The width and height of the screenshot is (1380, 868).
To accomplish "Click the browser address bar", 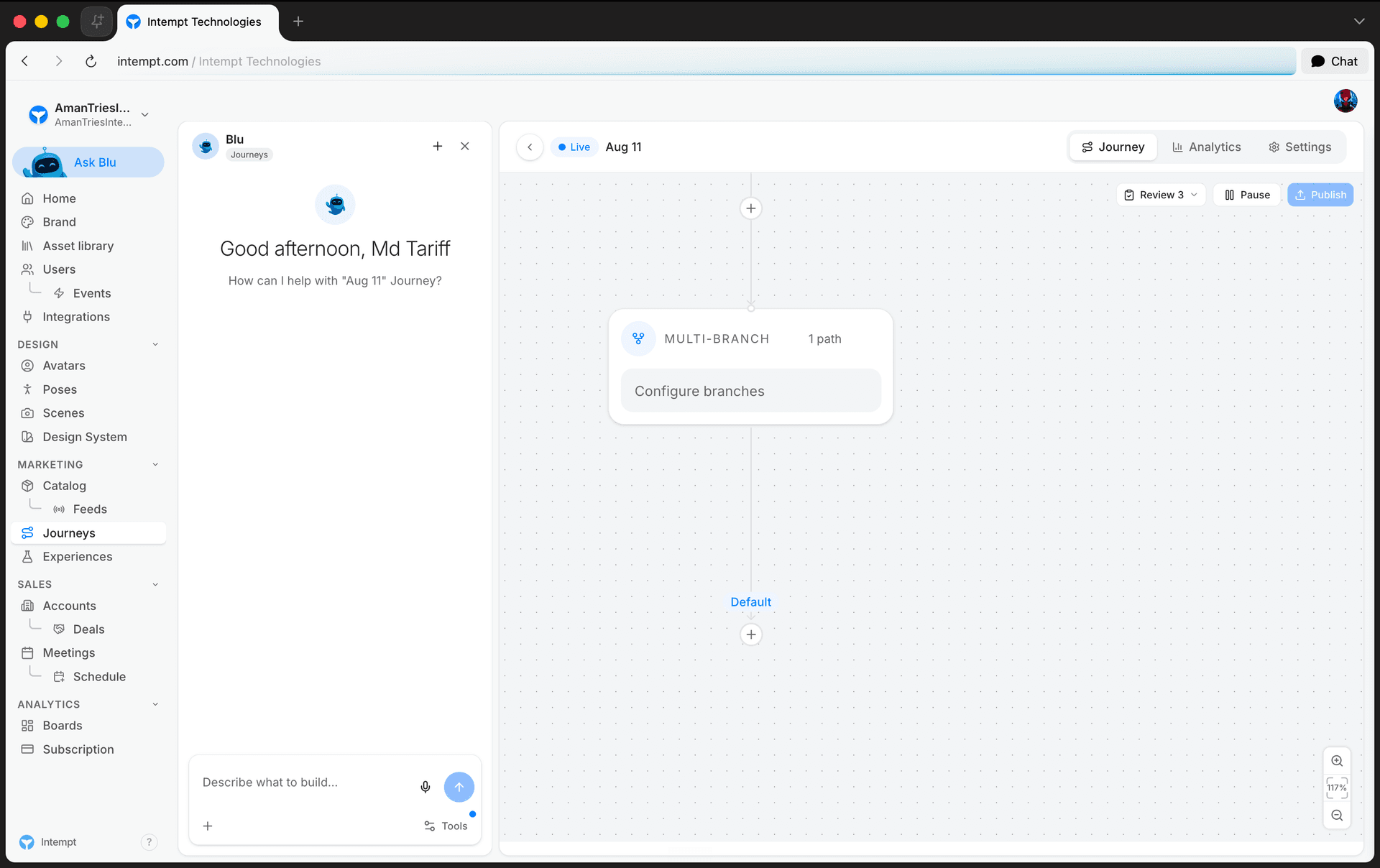I will click(x=704, y=61).
